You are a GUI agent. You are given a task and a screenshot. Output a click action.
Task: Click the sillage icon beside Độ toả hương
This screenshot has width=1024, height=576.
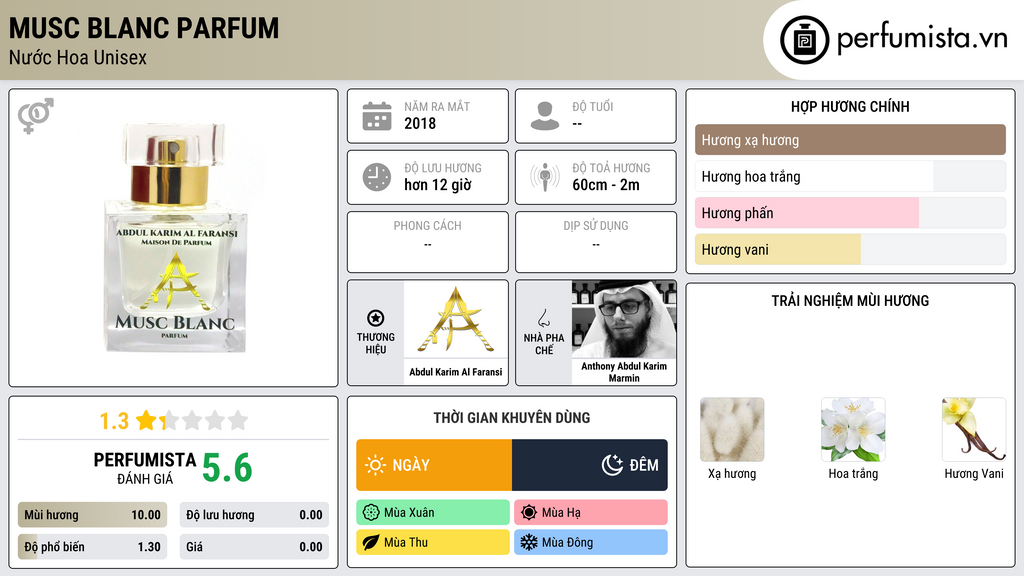click(545, 177)
